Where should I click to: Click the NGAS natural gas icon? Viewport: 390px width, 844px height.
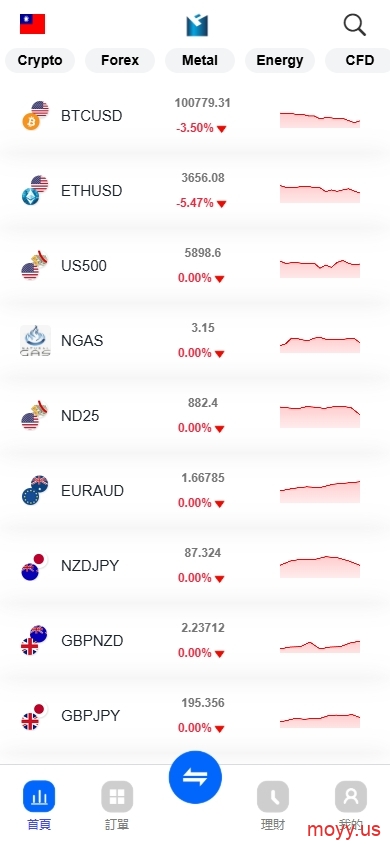(x=36, y=341)
